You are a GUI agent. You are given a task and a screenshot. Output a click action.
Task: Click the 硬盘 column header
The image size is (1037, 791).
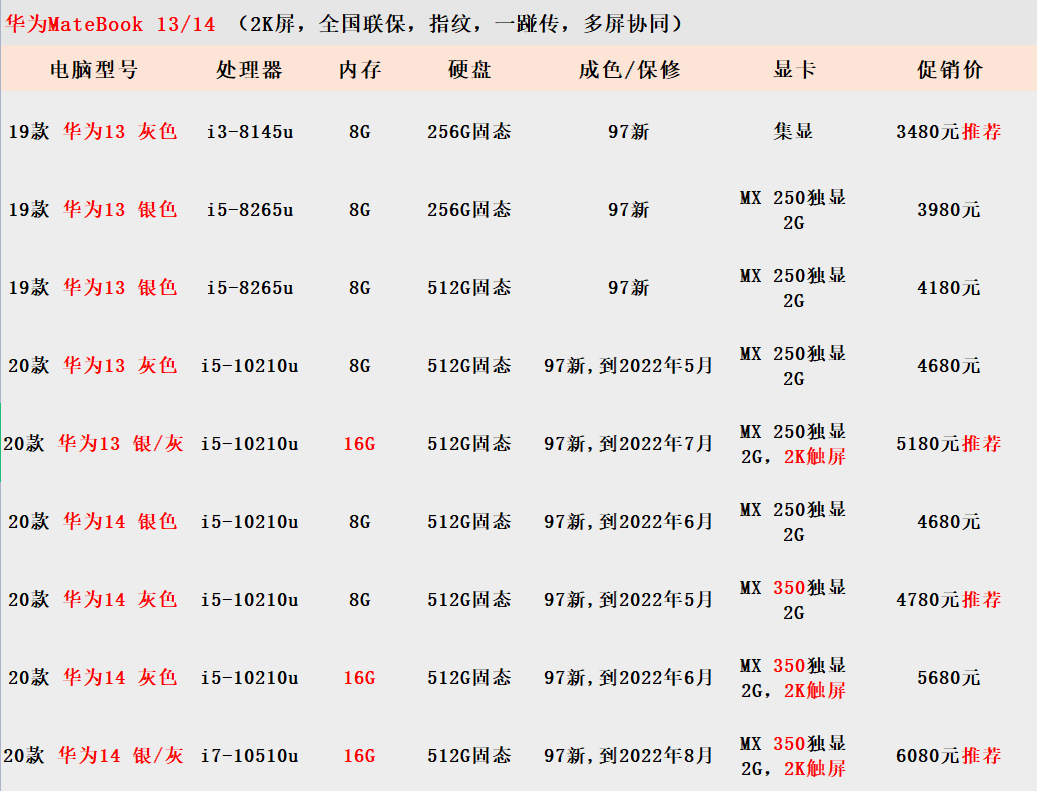[470, 69]
